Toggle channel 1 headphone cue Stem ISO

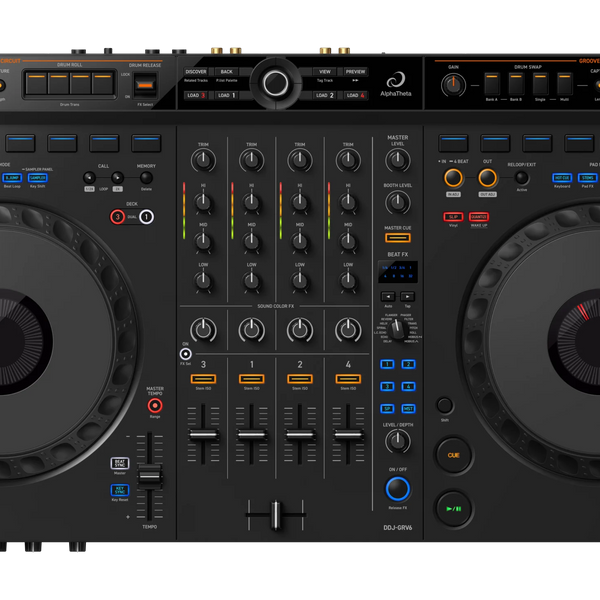pyautogui.click(x=252, y=379)
